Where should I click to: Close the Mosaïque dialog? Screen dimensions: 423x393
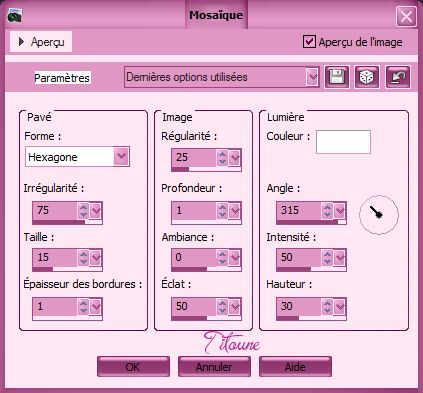click(406, 16)
